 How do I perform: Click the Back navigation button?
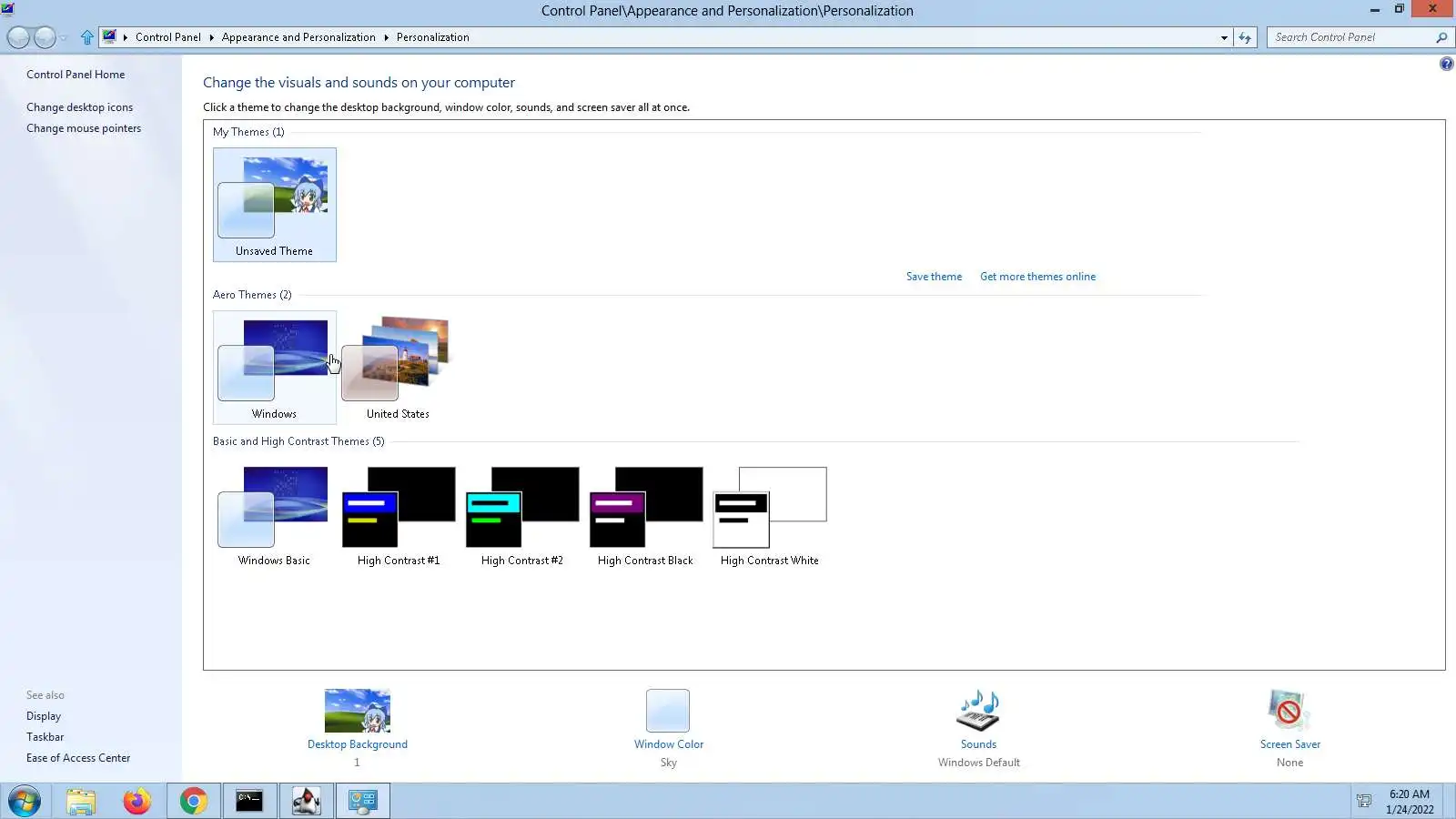(x=18, y=37)
